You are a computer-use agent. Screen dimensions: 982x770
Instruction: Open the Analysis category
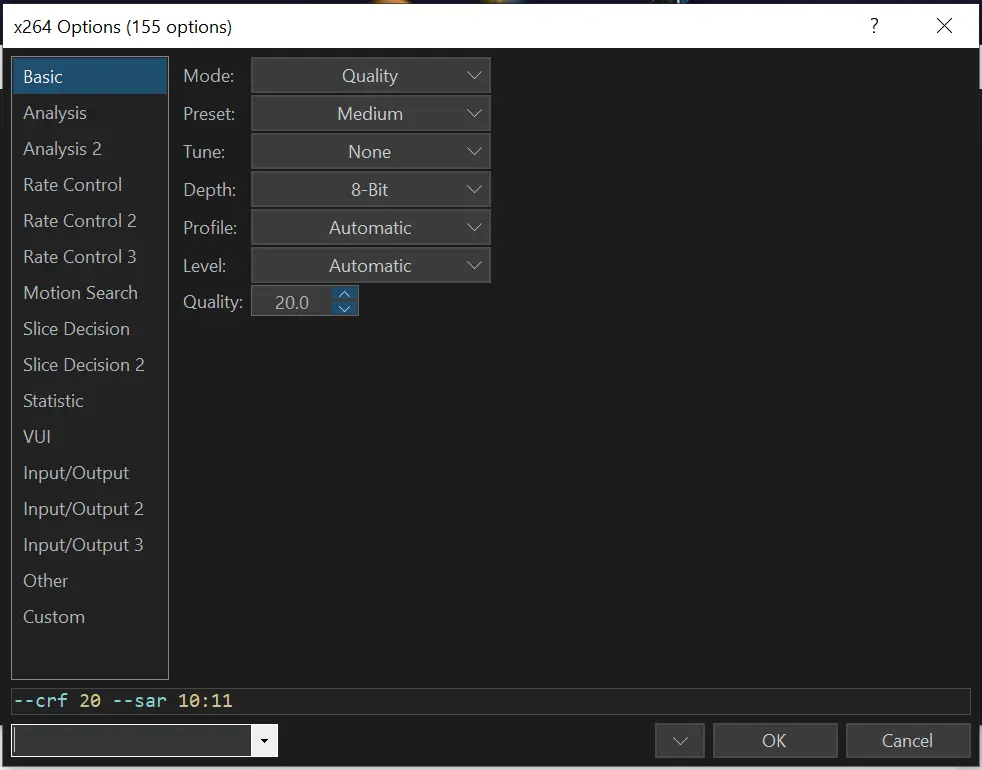pyautogui.click(x=90, y=113)
